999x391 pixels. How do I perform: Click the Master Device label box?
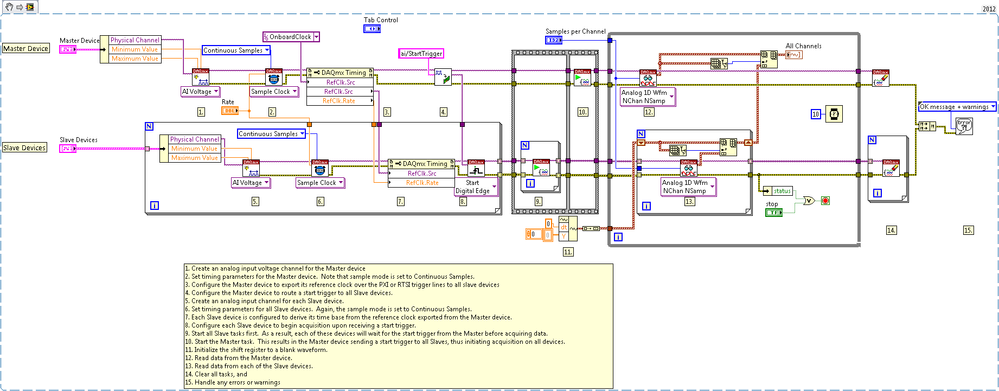26,48
